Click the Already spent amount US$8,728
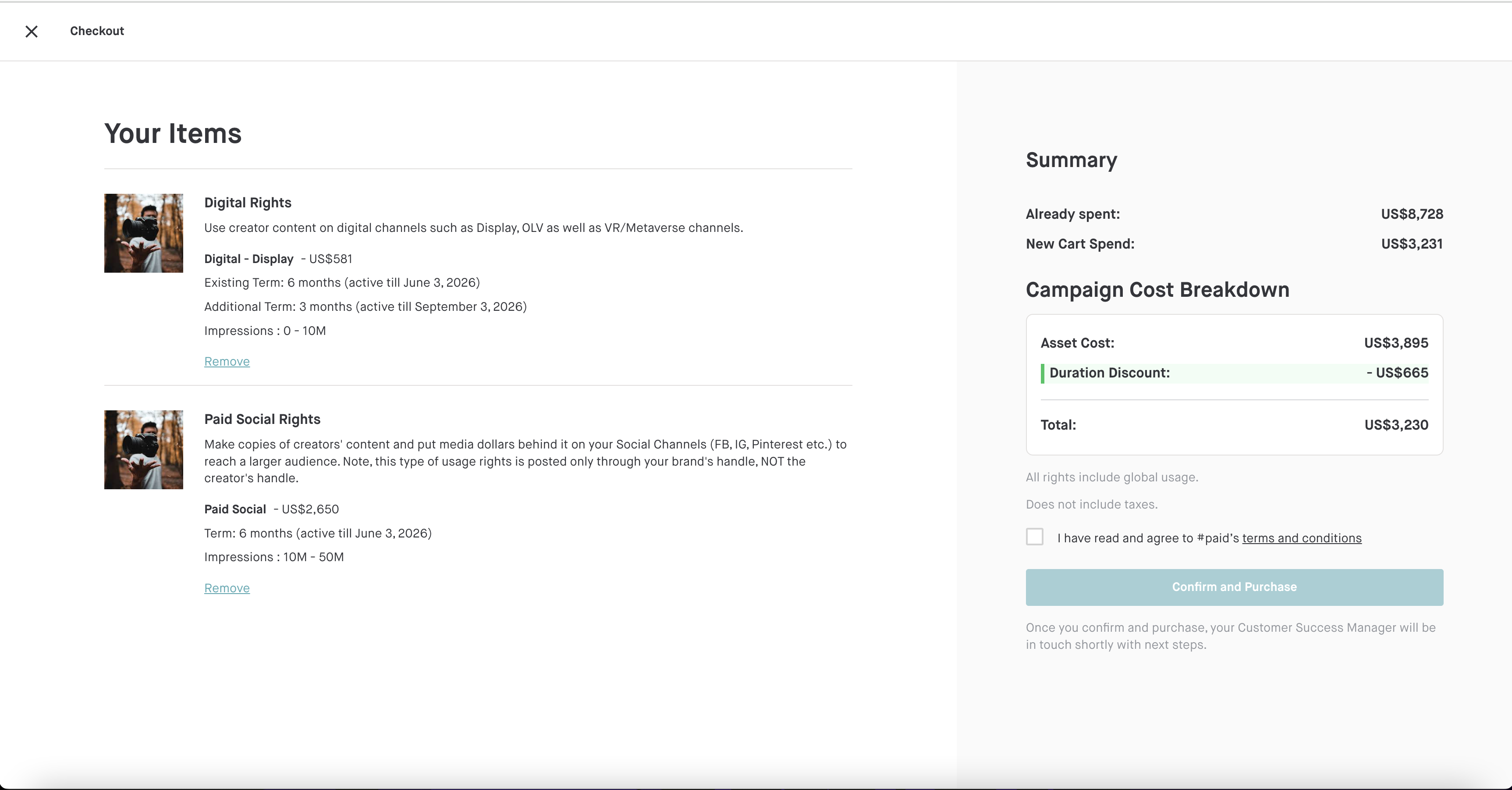 1411,214
